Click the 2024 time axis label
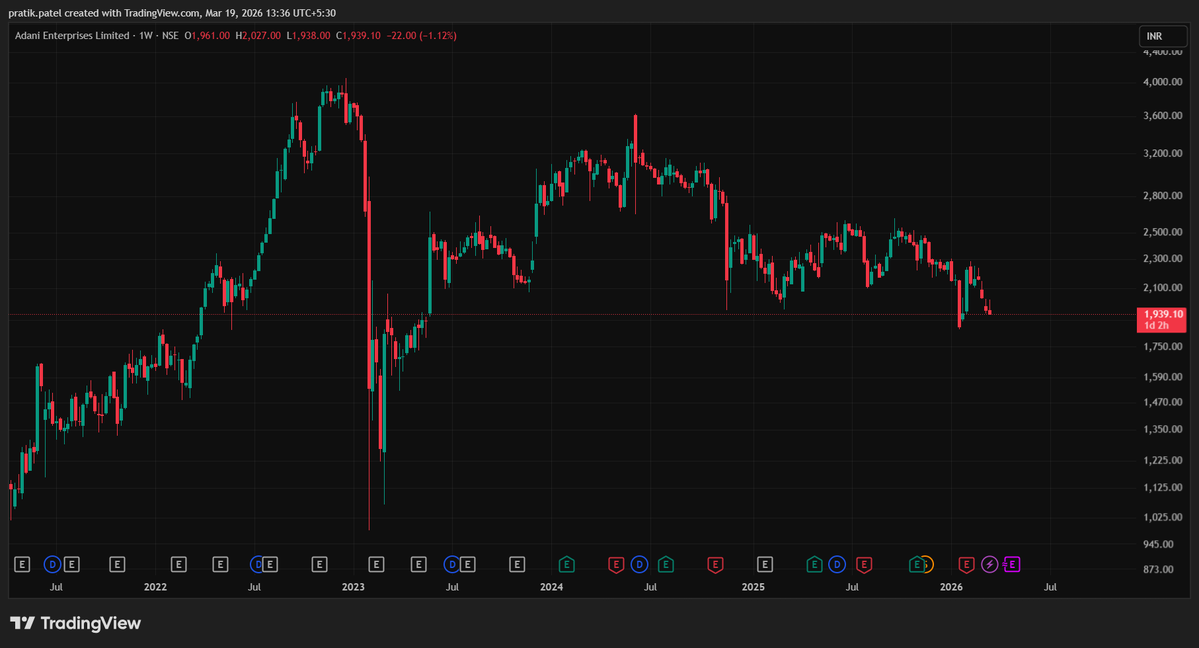 [x=551, y=587]
